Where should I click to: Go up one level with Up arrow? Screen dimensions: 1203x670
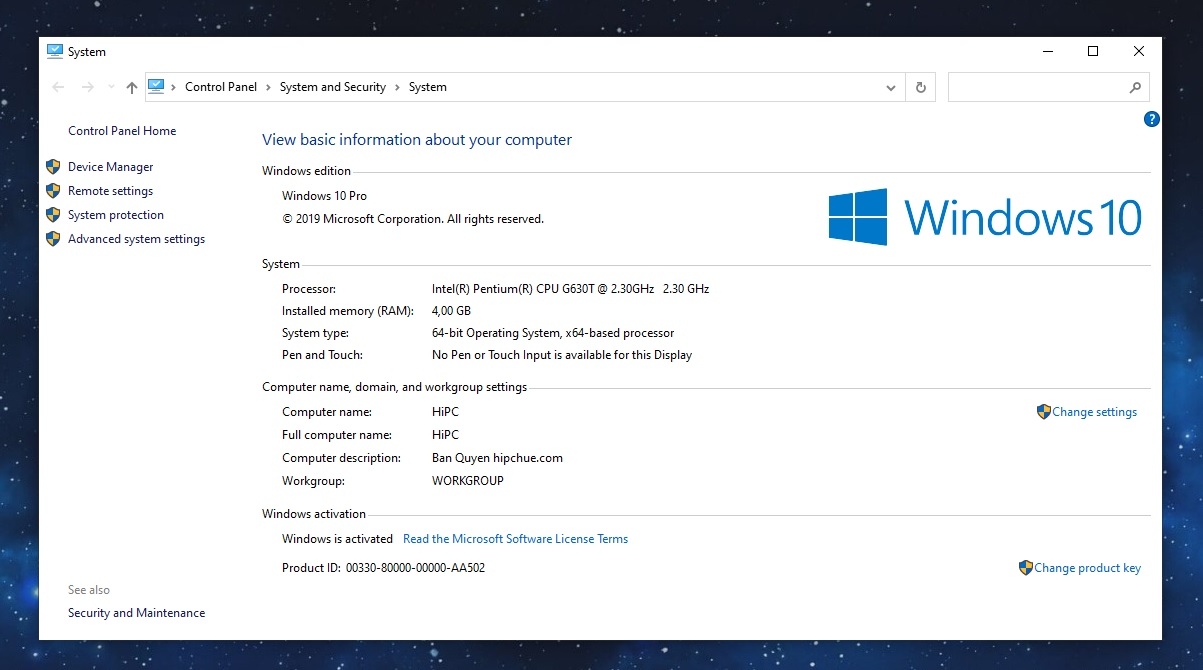(132, 87)
